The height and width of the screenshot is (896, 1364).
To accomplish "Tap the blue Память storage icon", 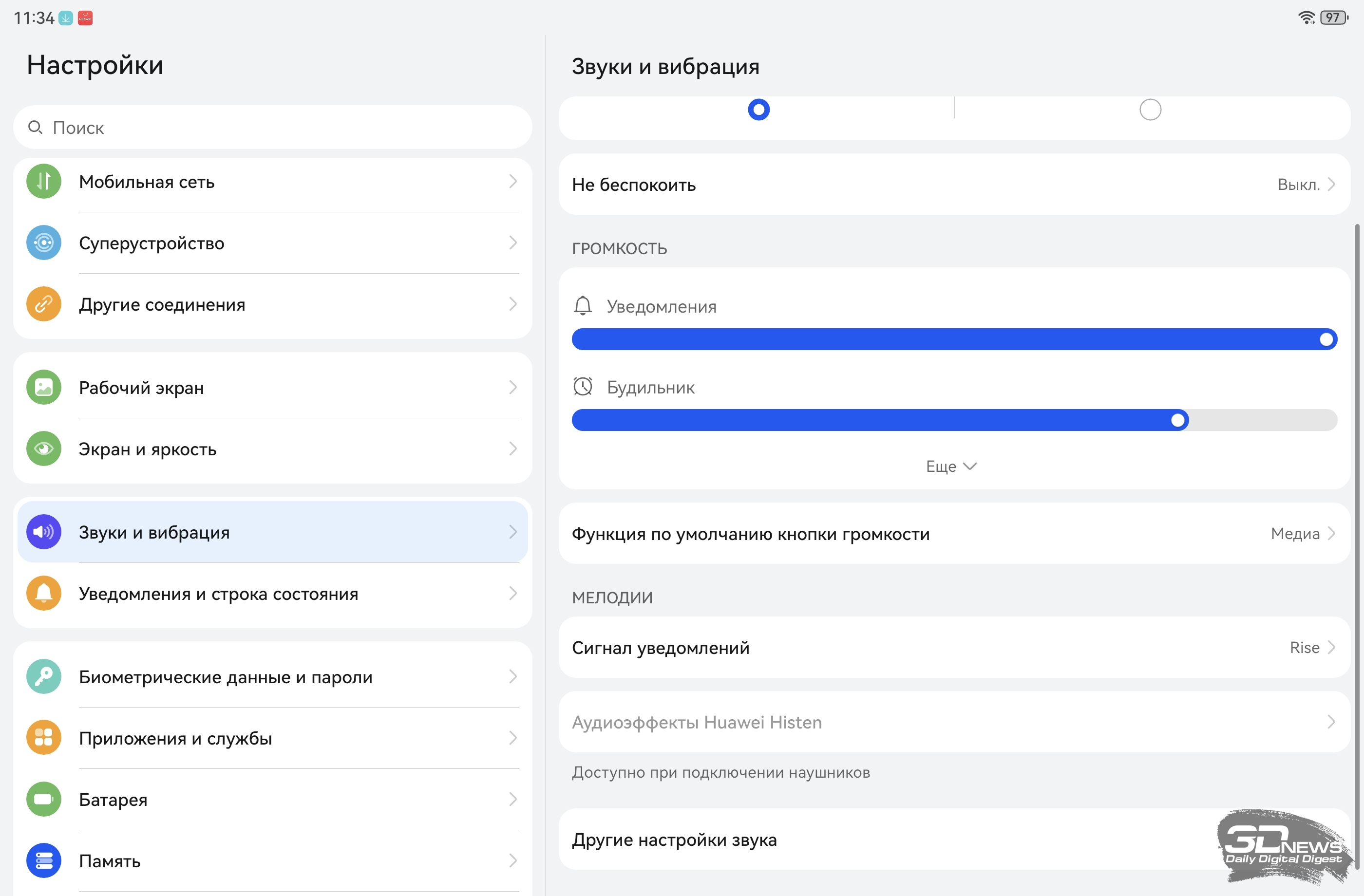I will click(43, 860).
